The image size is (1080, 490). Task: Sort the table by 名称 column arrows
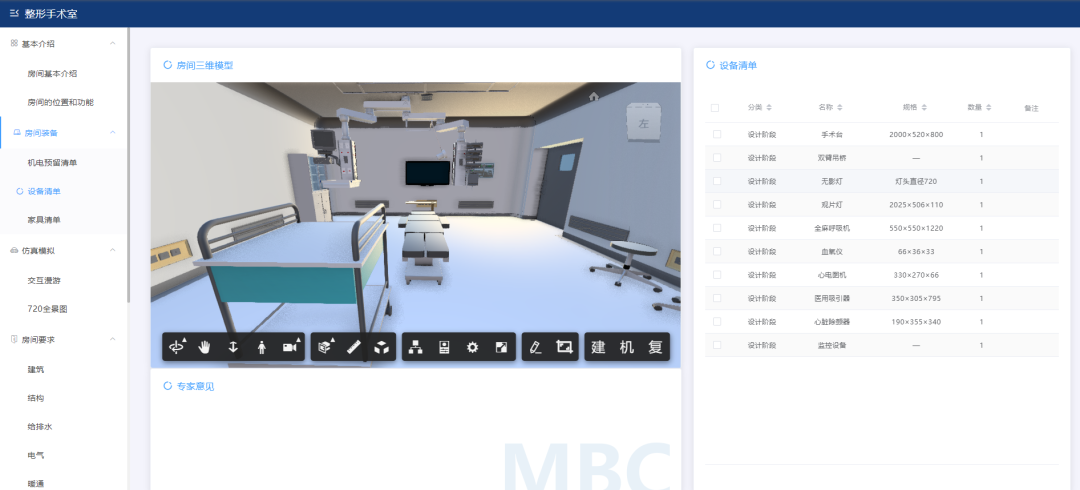(840, 108)
